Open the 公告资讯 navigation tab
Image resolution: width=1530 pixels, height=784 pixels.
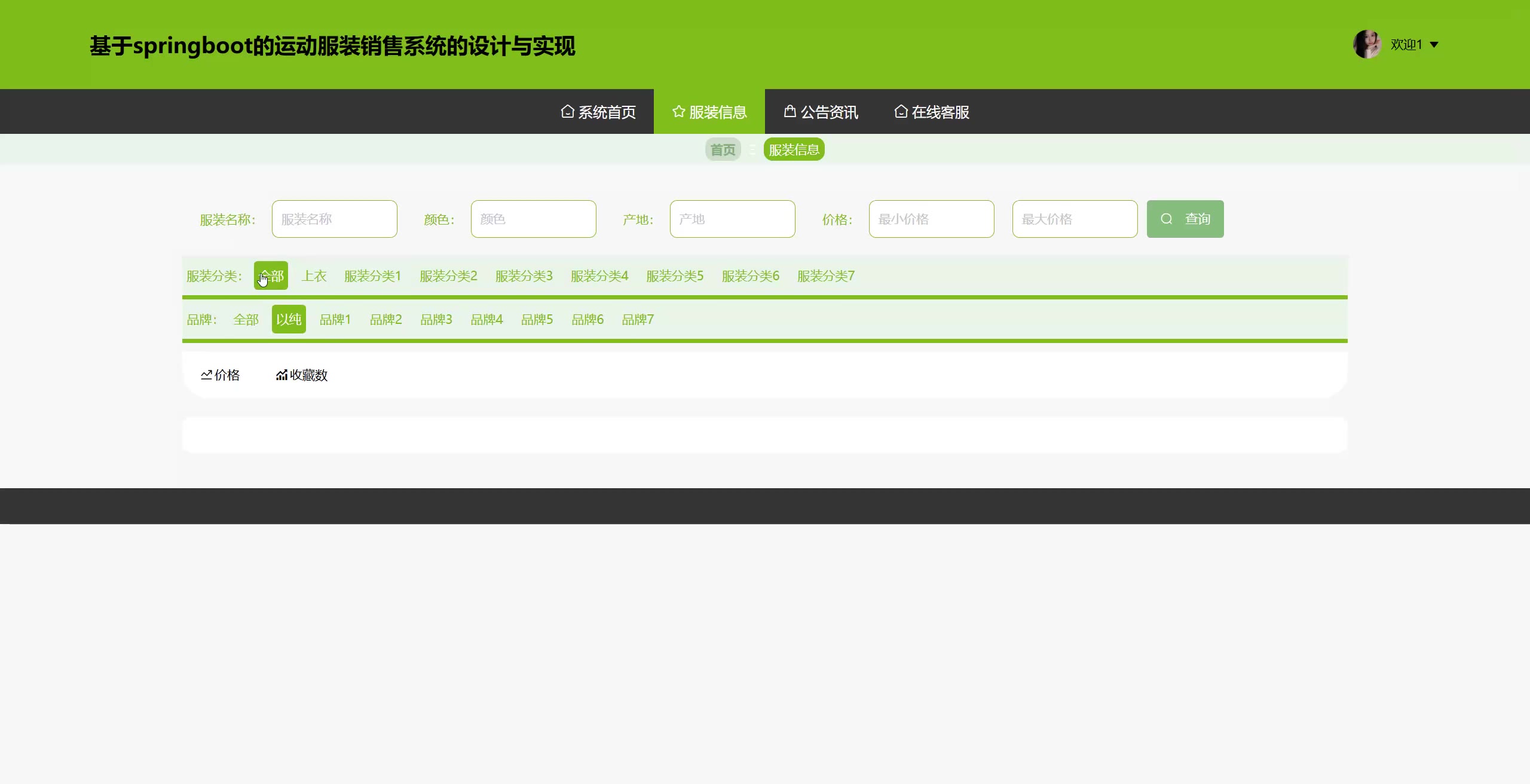tap(829, 112)
